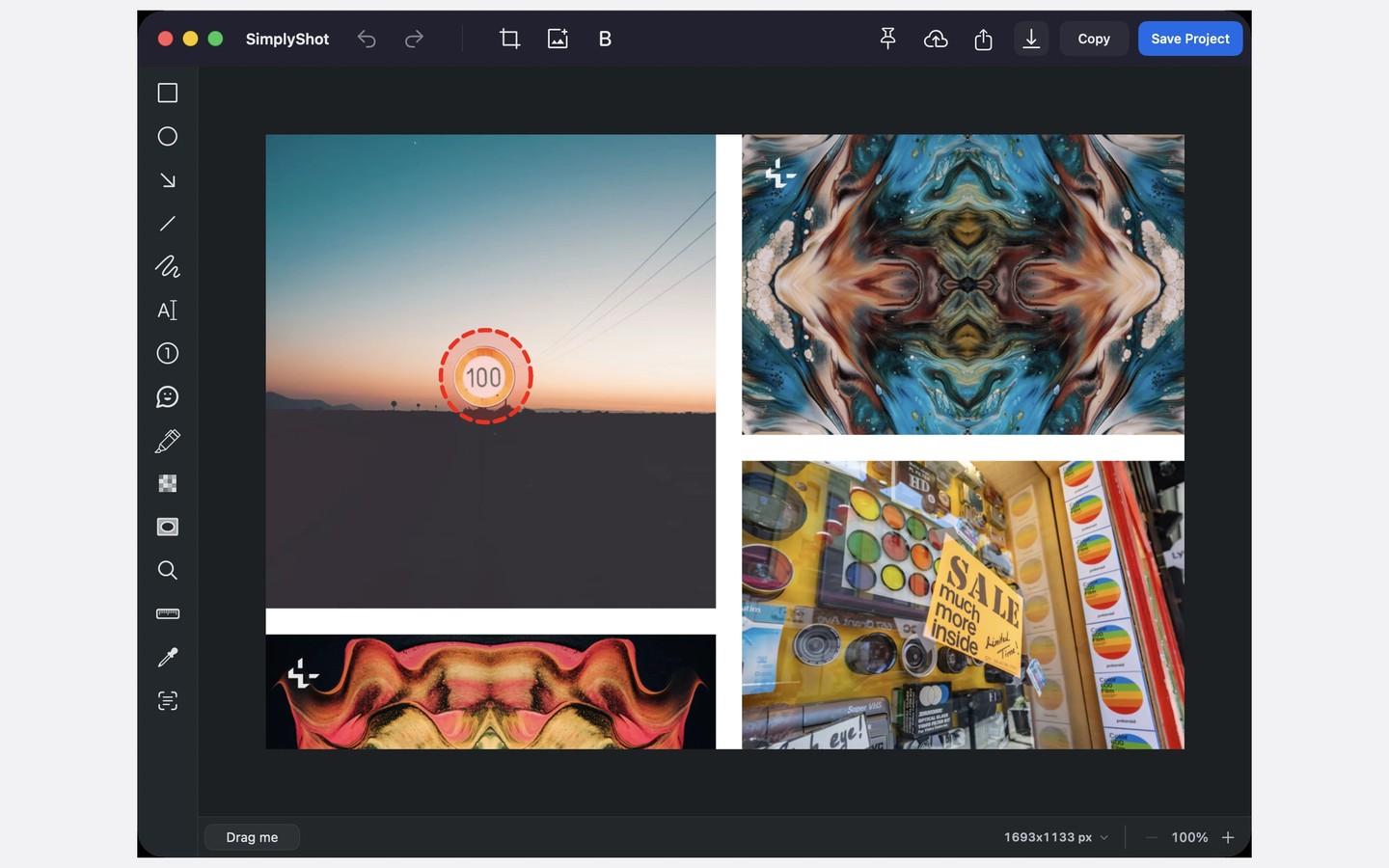The width and height of the screenshot is (1389, 868).
Task: Select the Rectangle shape tool
Action: [x=168, y=93]
